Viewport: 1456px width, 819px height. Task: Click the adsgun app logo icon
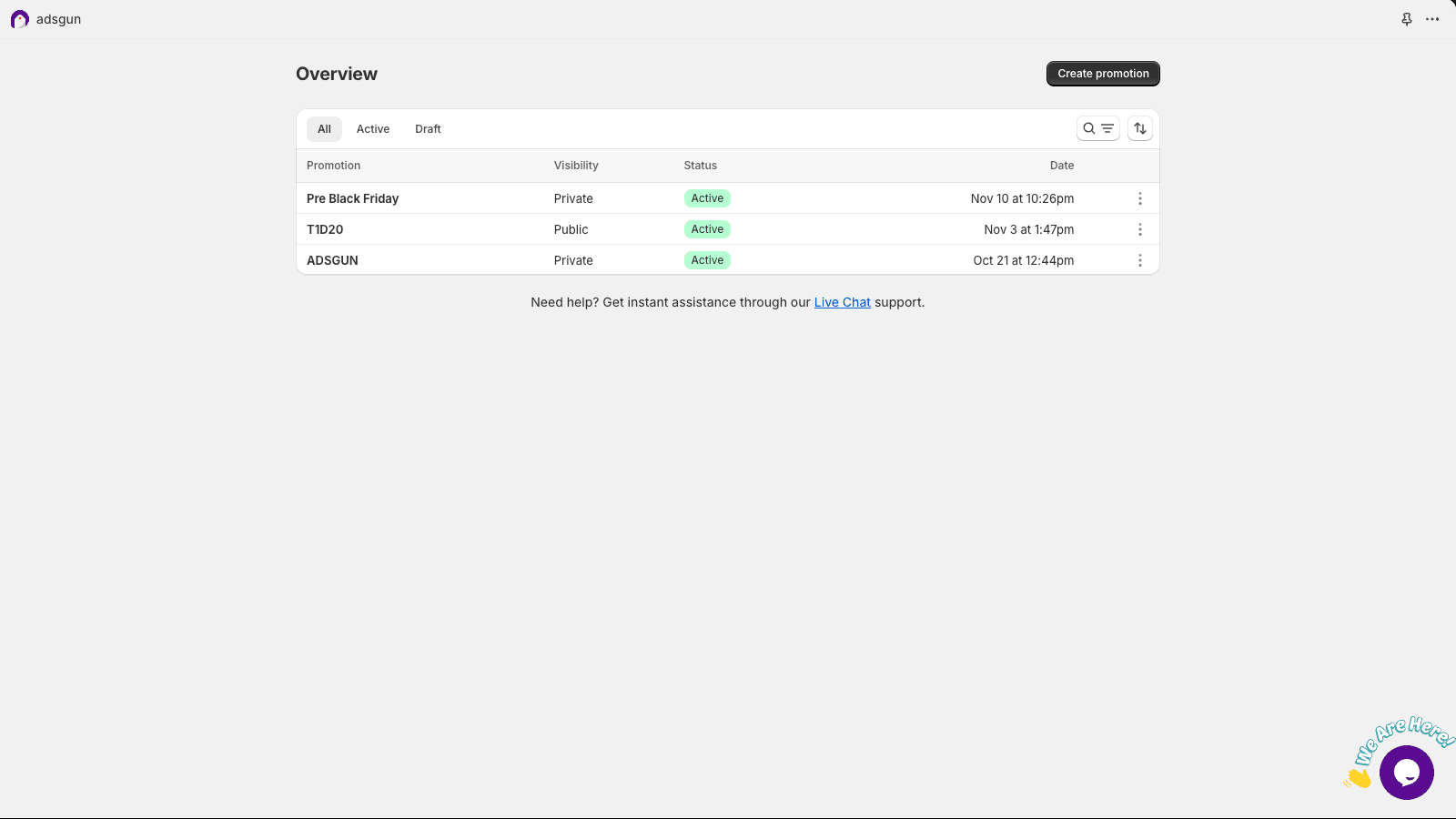pyautogui.click(x=19, y=19)
